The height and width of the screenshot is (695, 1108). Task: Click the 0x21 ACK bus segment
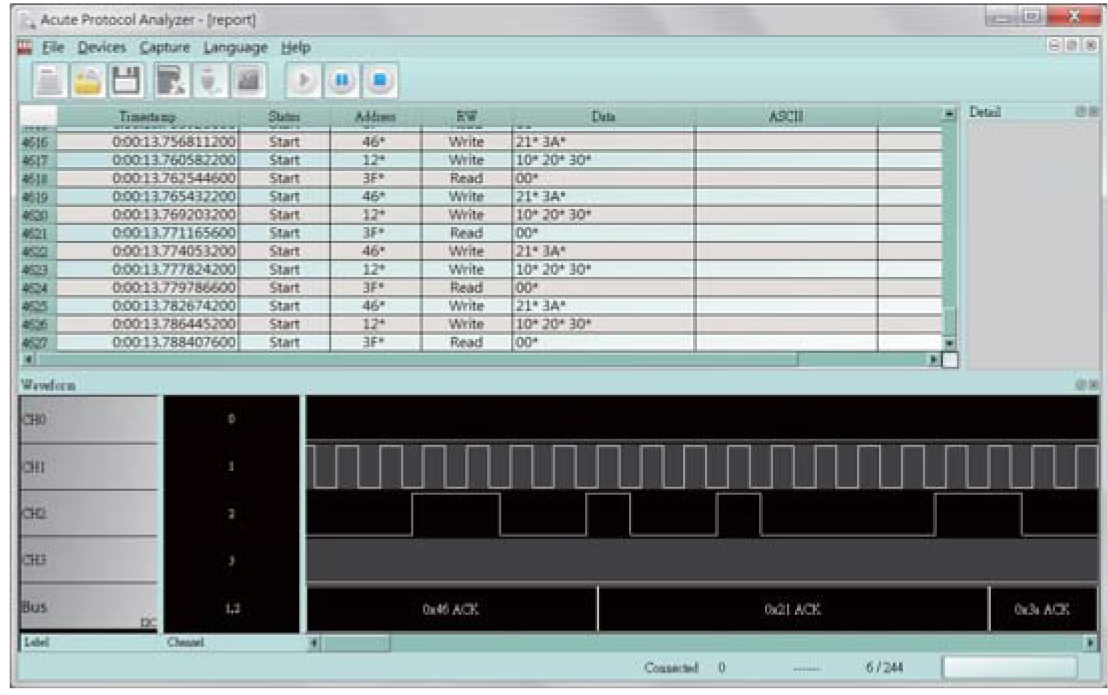[x=793, y=609]
